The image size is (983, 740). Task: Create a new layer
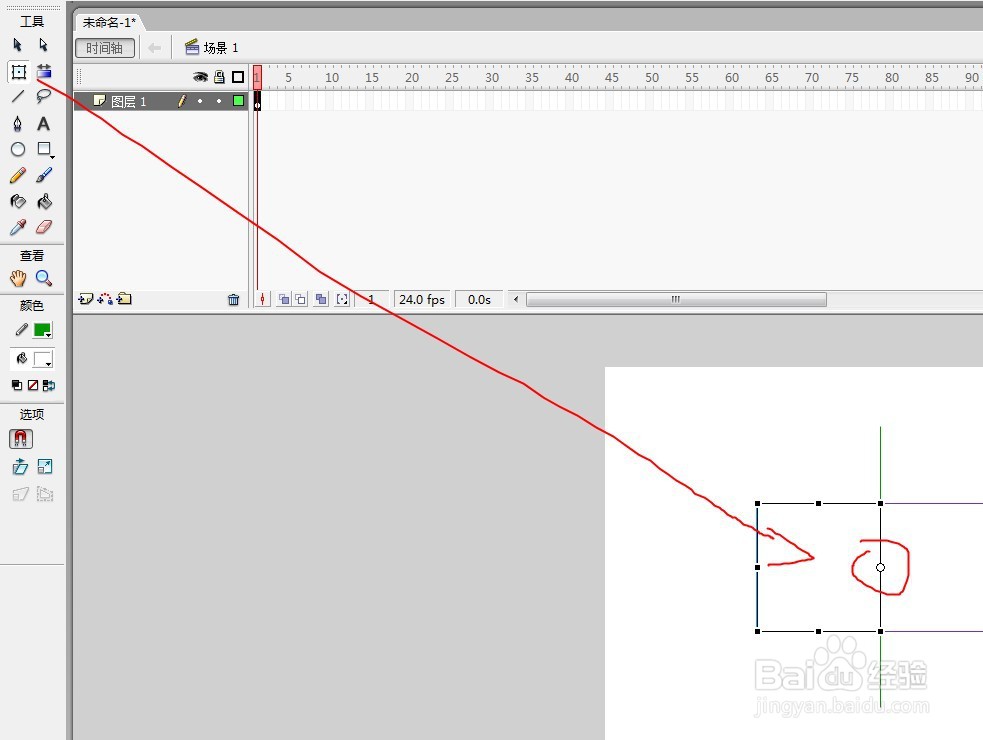click(x=85, y=299)
